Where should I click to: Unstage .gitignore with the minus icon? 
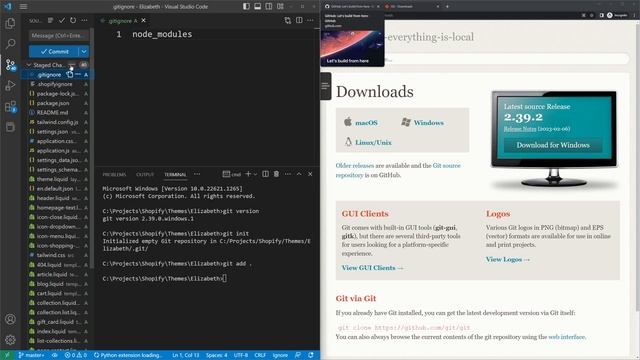tap(78, 74)
